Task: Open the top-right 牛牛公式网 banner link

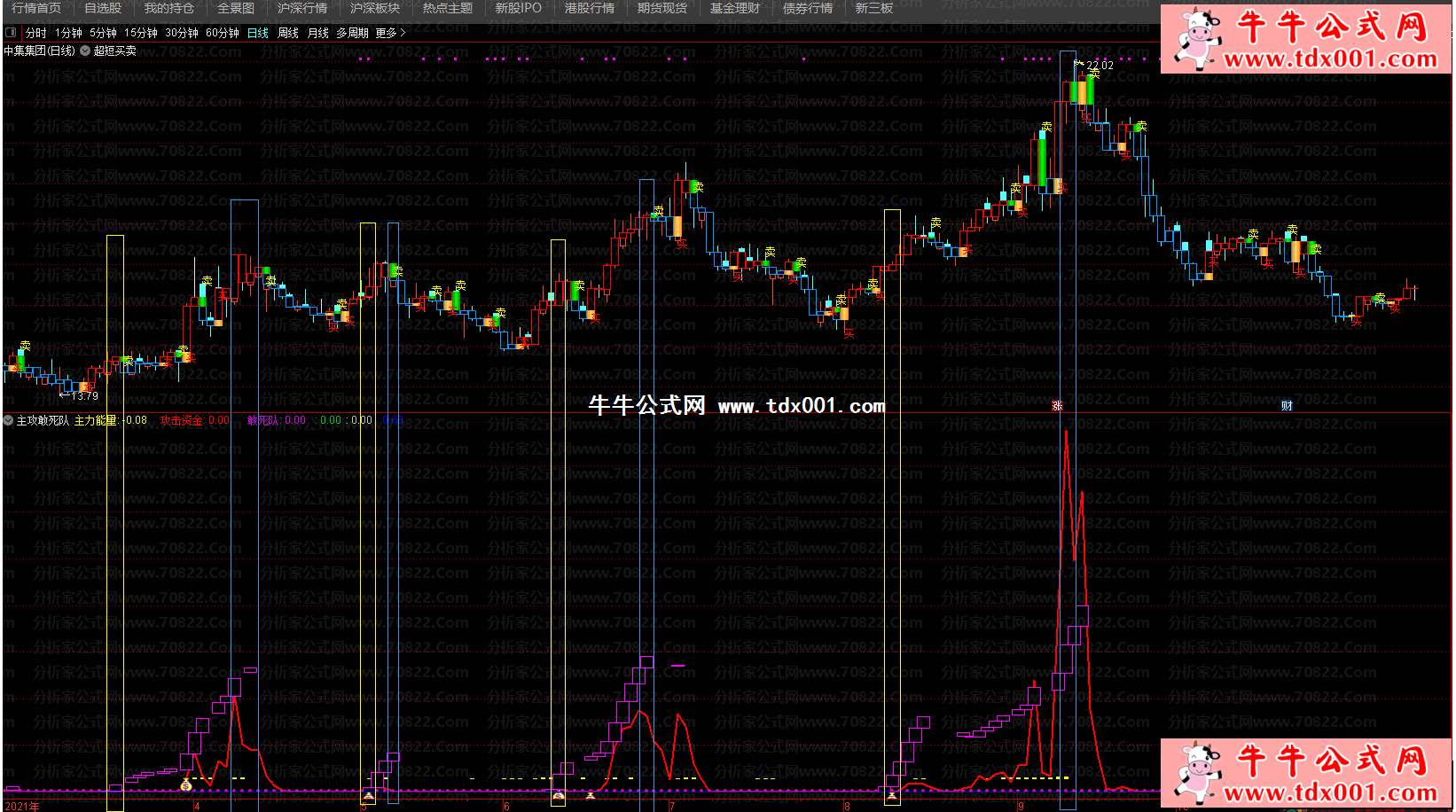Action: 1306,38
